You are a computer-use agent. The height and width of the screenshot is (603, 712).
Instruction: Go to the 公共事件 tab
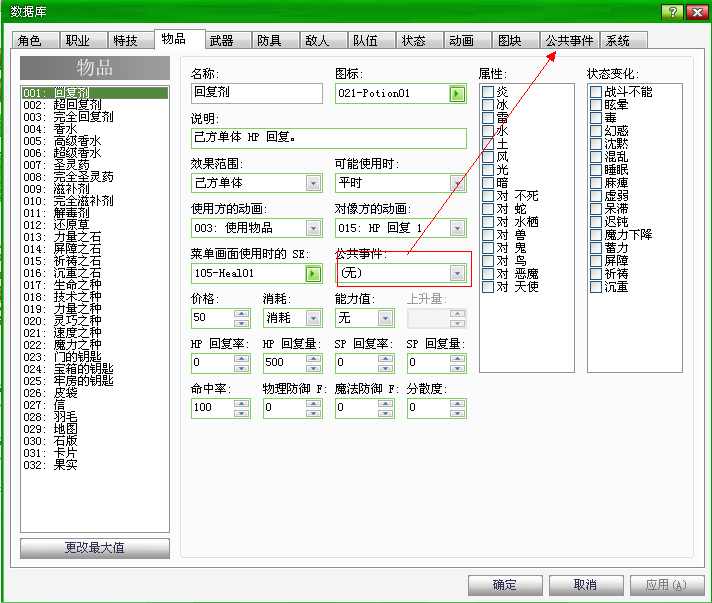(x=569, y=40)
